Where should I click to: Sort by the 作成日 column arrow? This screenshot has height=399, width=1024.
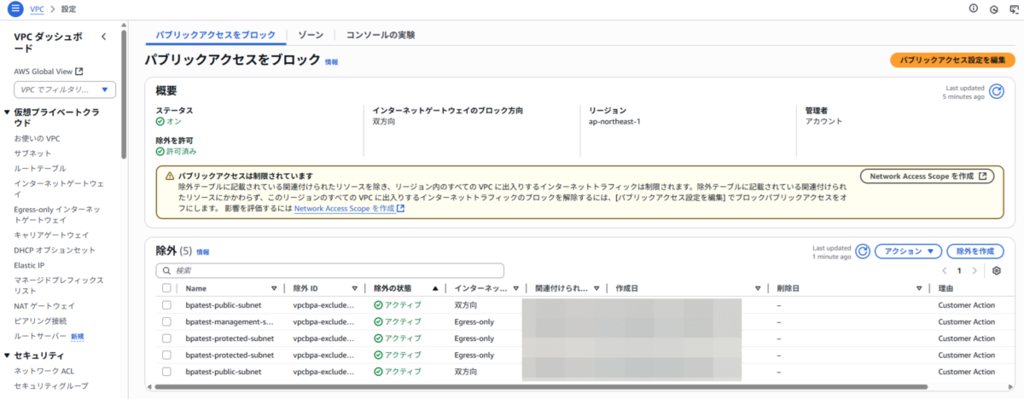point(758,288)
